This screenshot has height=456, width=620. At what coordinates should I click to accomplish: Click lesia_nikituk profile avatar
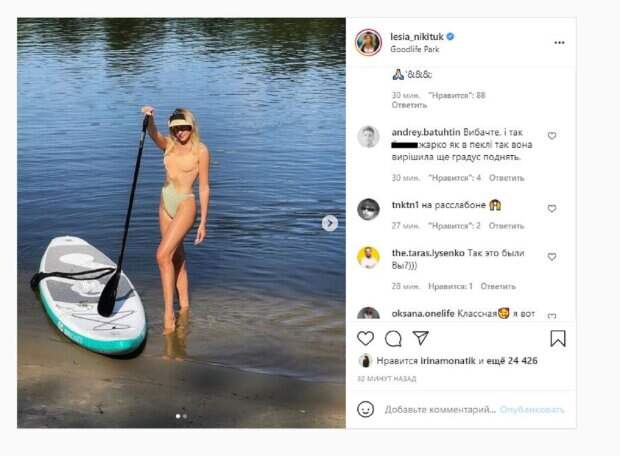tap(368, 42)
